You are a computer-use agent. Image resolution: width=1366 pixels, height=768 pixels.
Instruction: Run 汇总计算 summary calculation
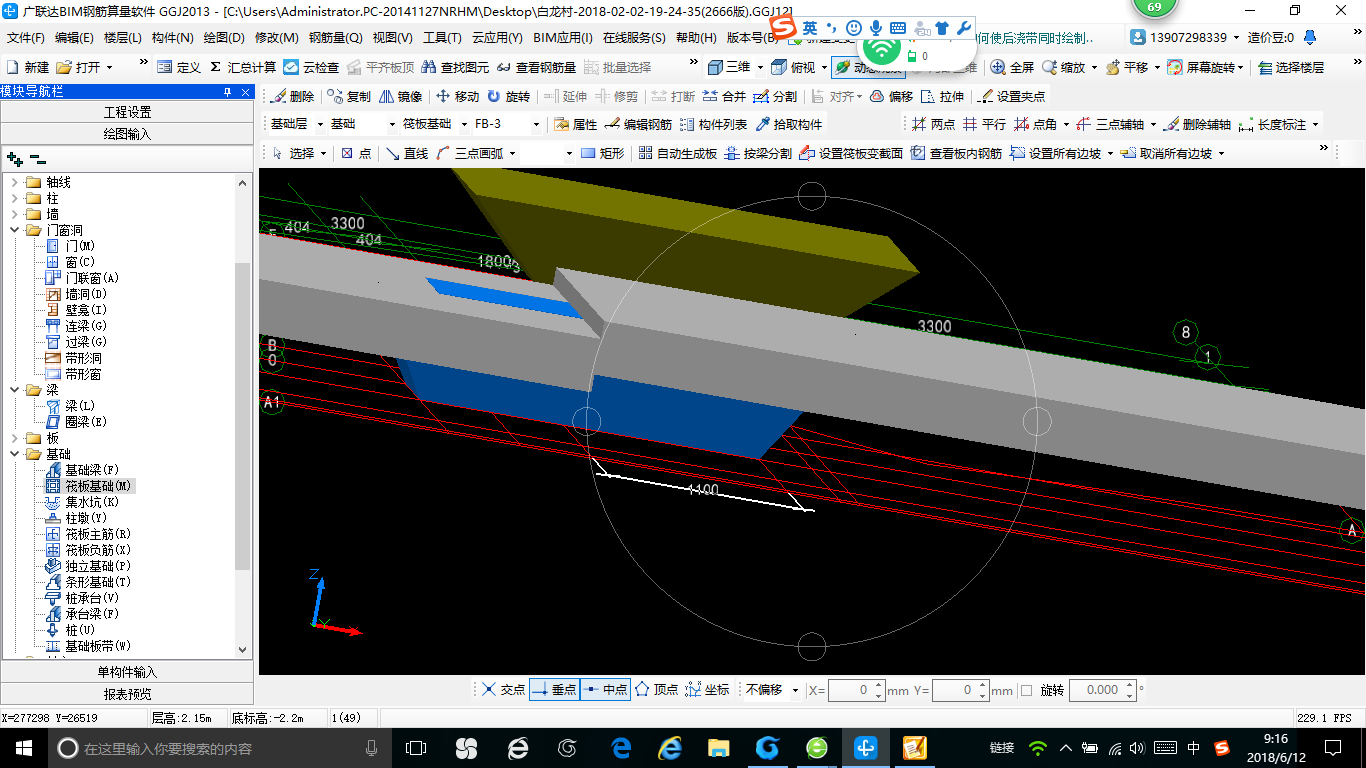point(242,67)
